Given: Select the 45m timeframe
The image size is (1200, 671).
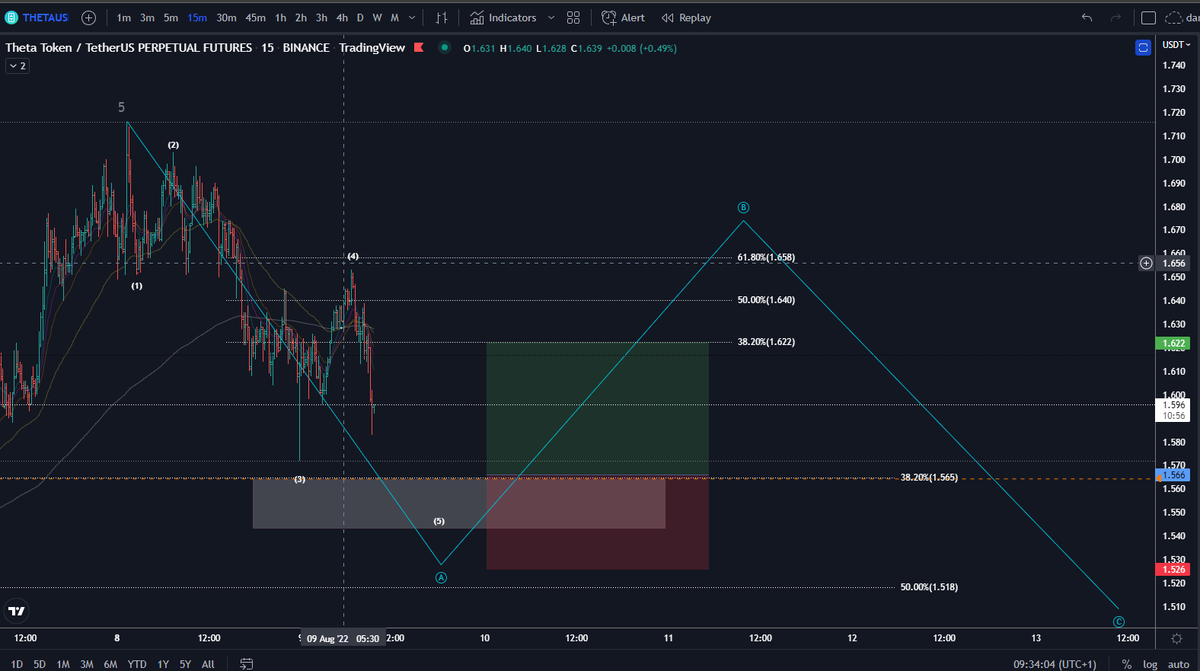Looking at the screenshot, I should pos(255,17).
